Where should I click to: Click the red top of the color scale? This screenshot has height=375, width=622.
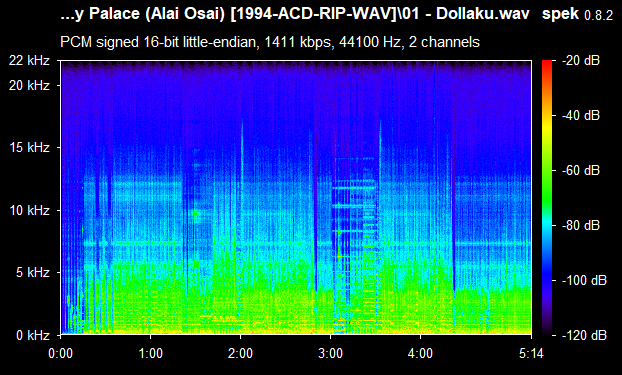[547, 64]
